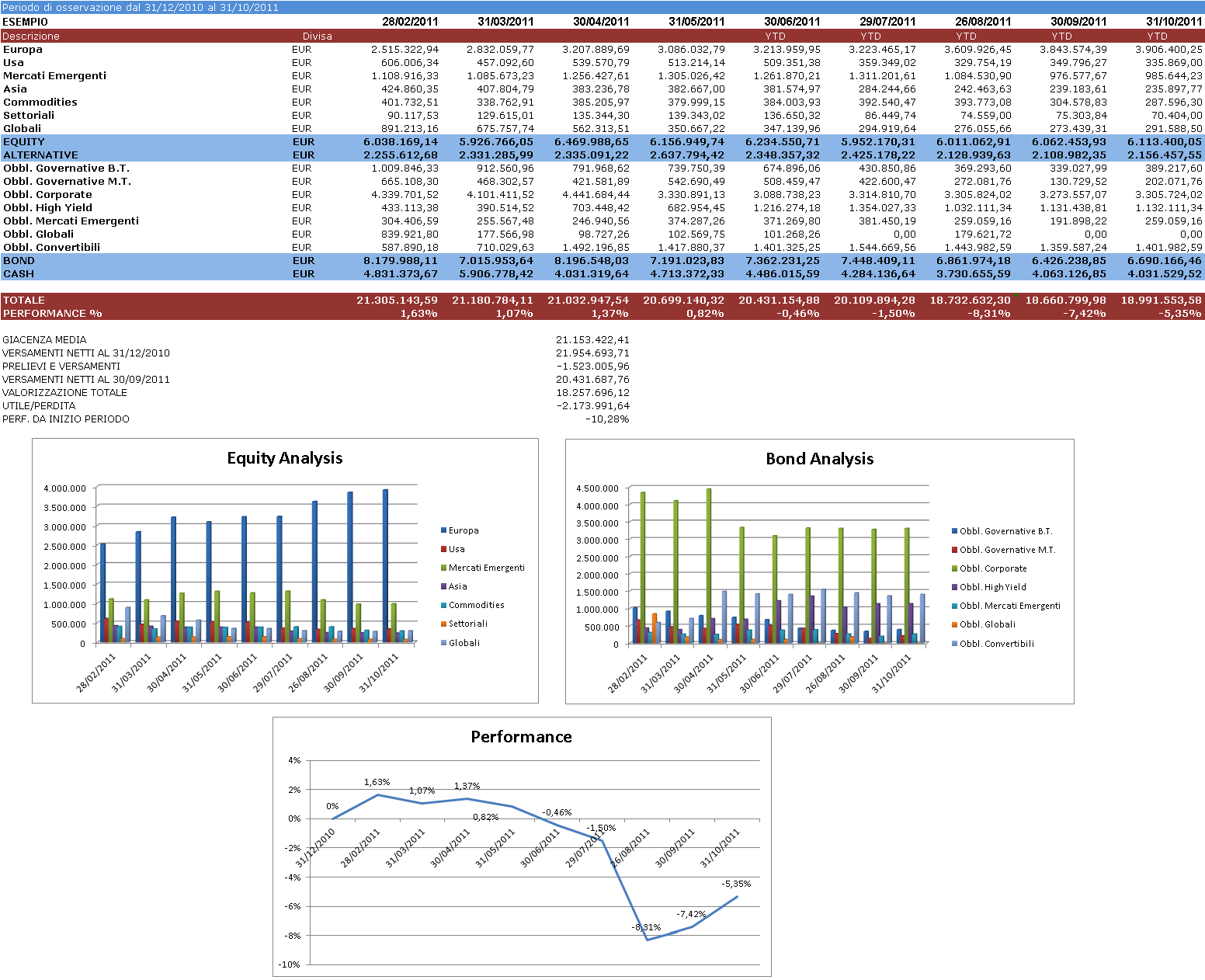Click the performance cell showing -8,31%

pyautogui.click(x=989, y=313)
